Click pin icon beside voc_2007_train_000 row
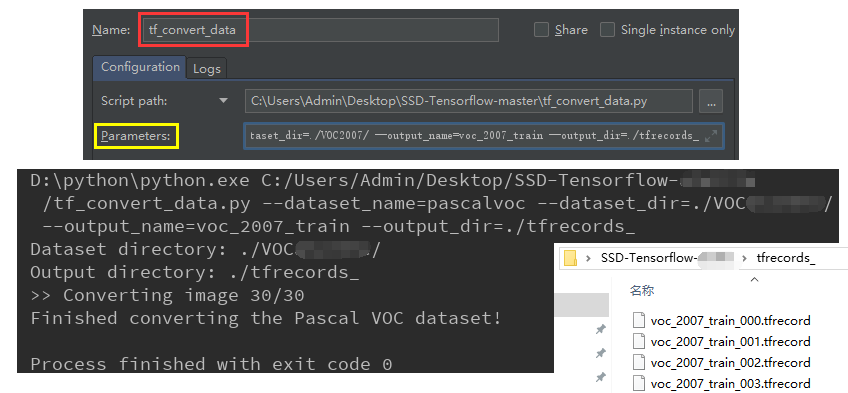The width and height of the screenshot is (848, 393). [600, 329]
